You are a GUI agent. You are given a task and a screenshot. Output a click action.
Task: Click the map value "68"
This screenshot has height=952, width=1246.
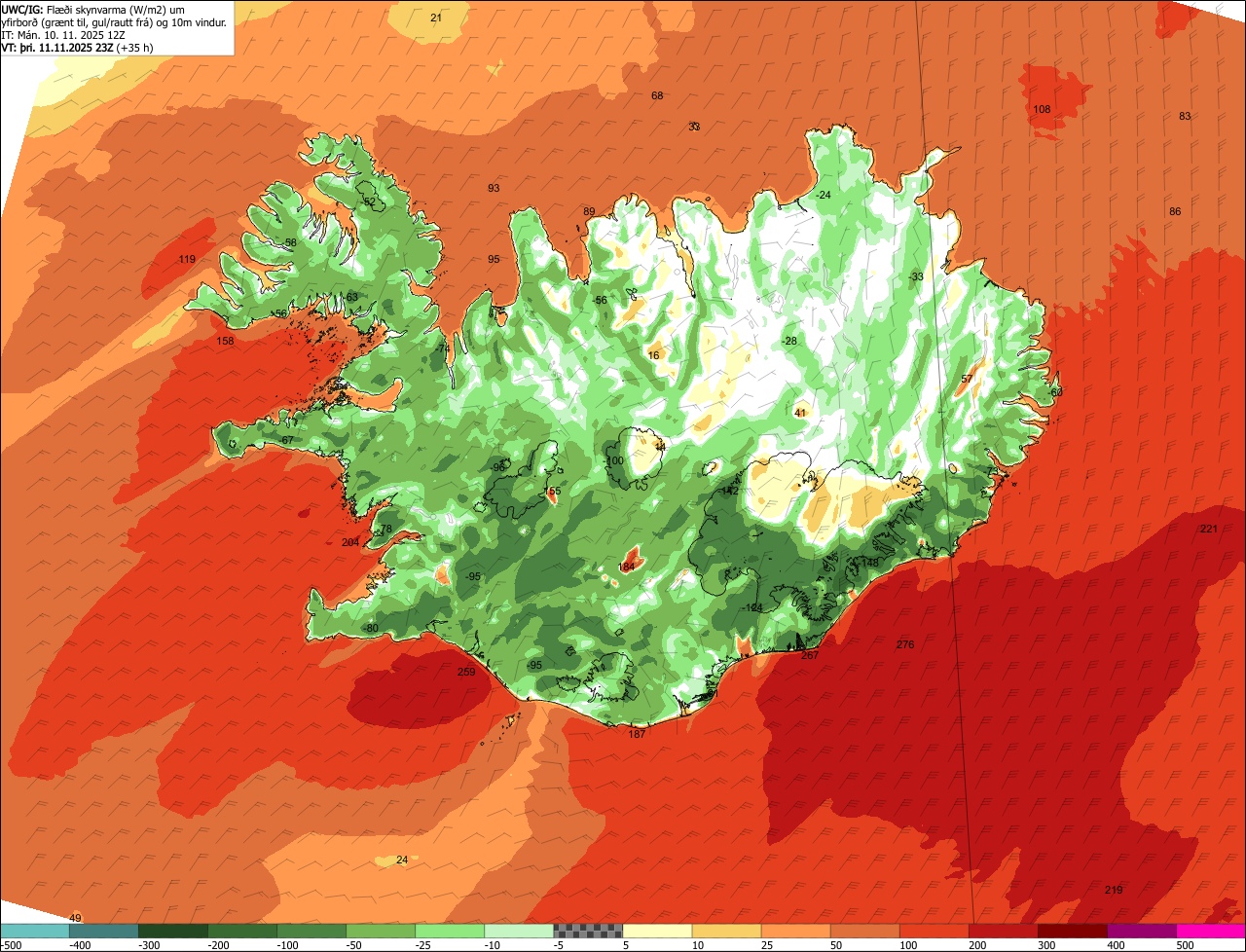pos(657,95)
